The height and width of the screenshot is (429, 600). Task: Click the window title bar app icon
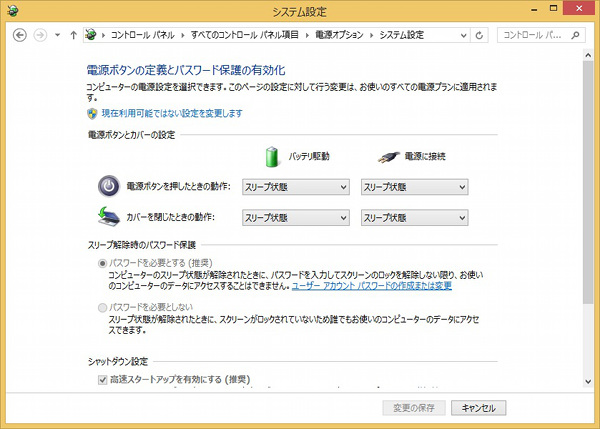(x=13, y=11)
